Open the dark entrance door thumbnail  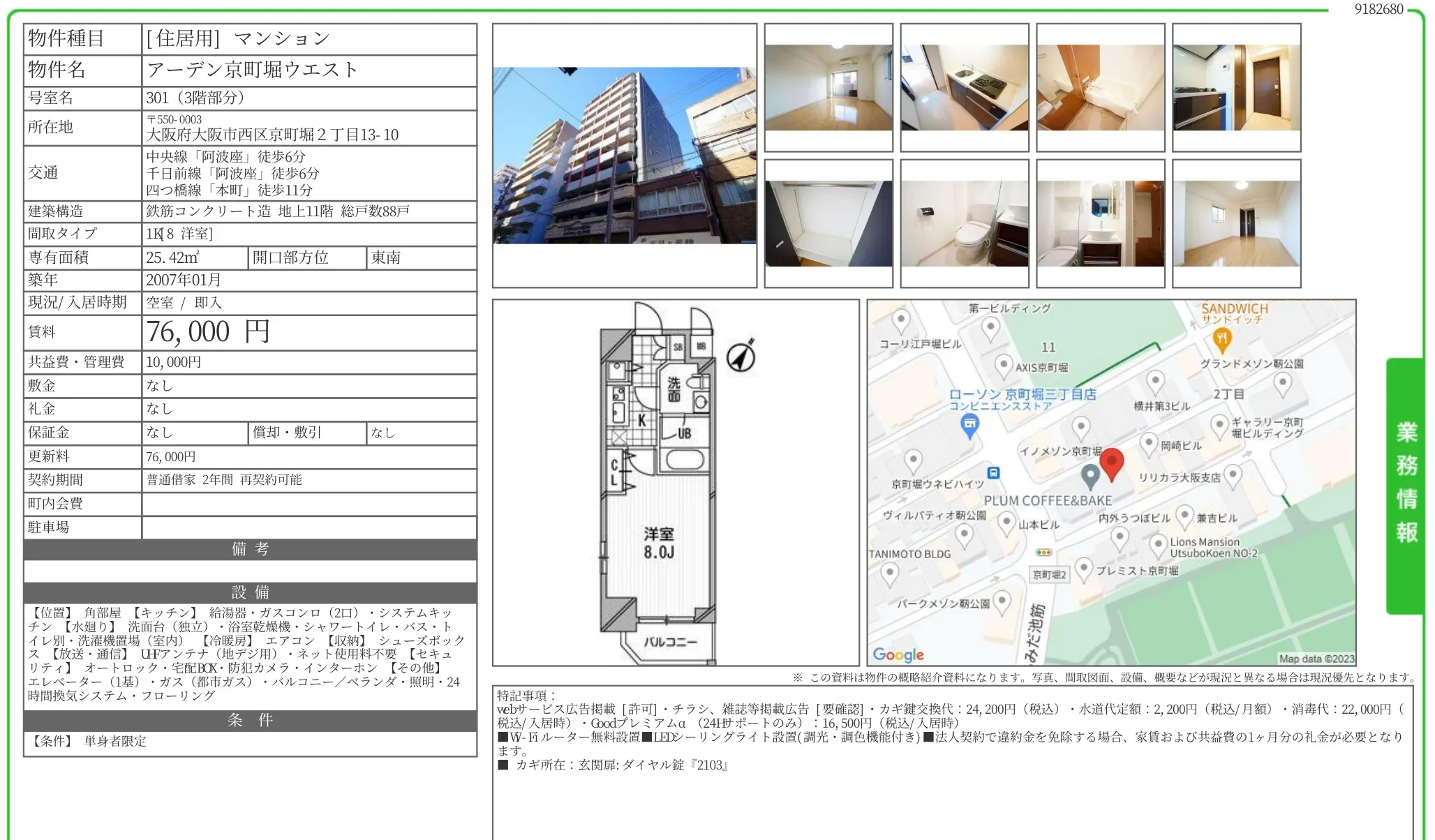1236,88
